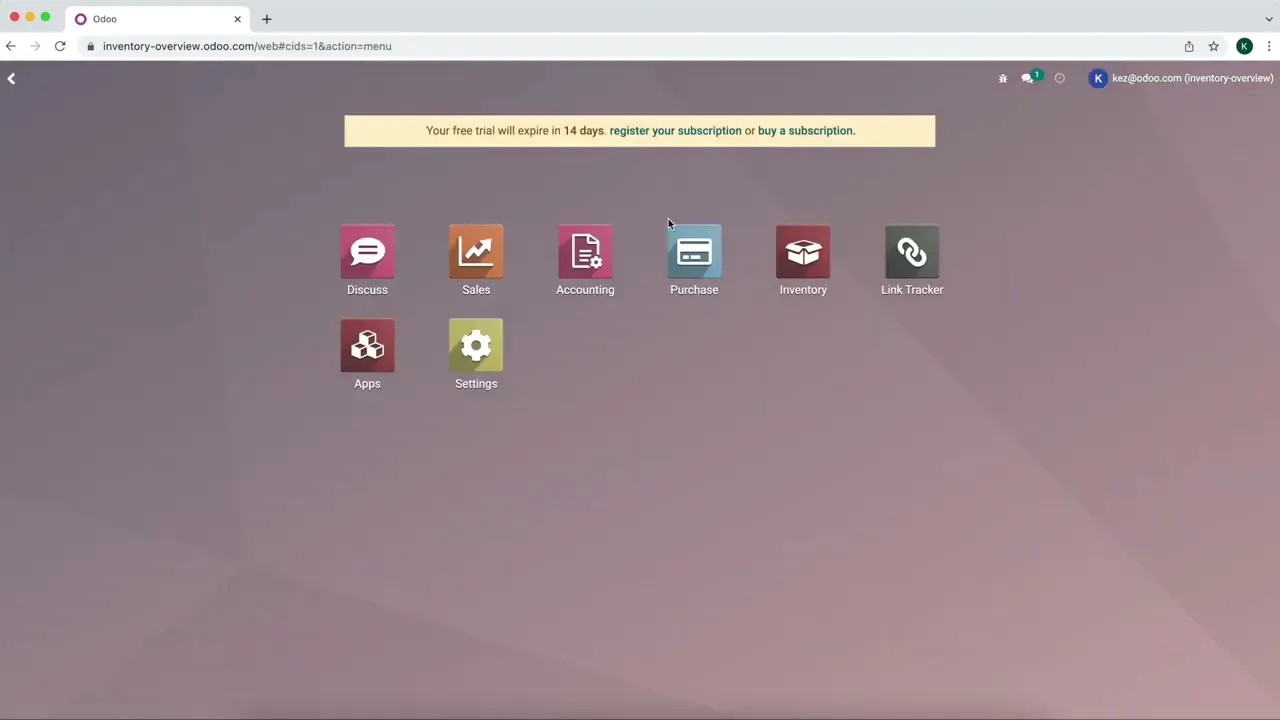Expand the tab search chevron
1280x720 pixels.
coord(1269,19)
